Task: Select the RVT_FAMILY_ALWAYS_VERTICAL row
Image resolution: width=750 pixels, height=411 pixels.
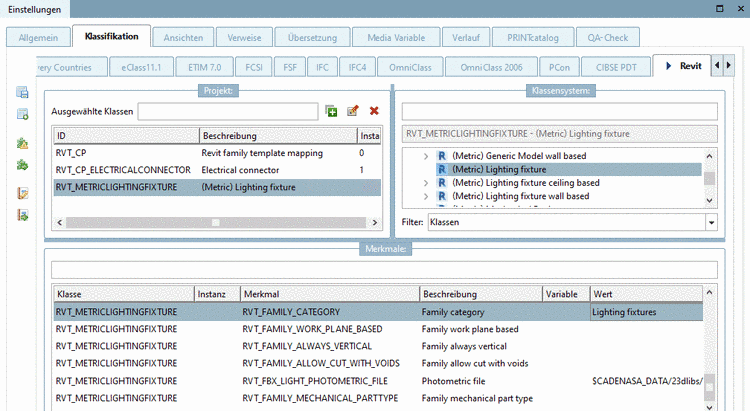Action: click(x=378, y=346)
